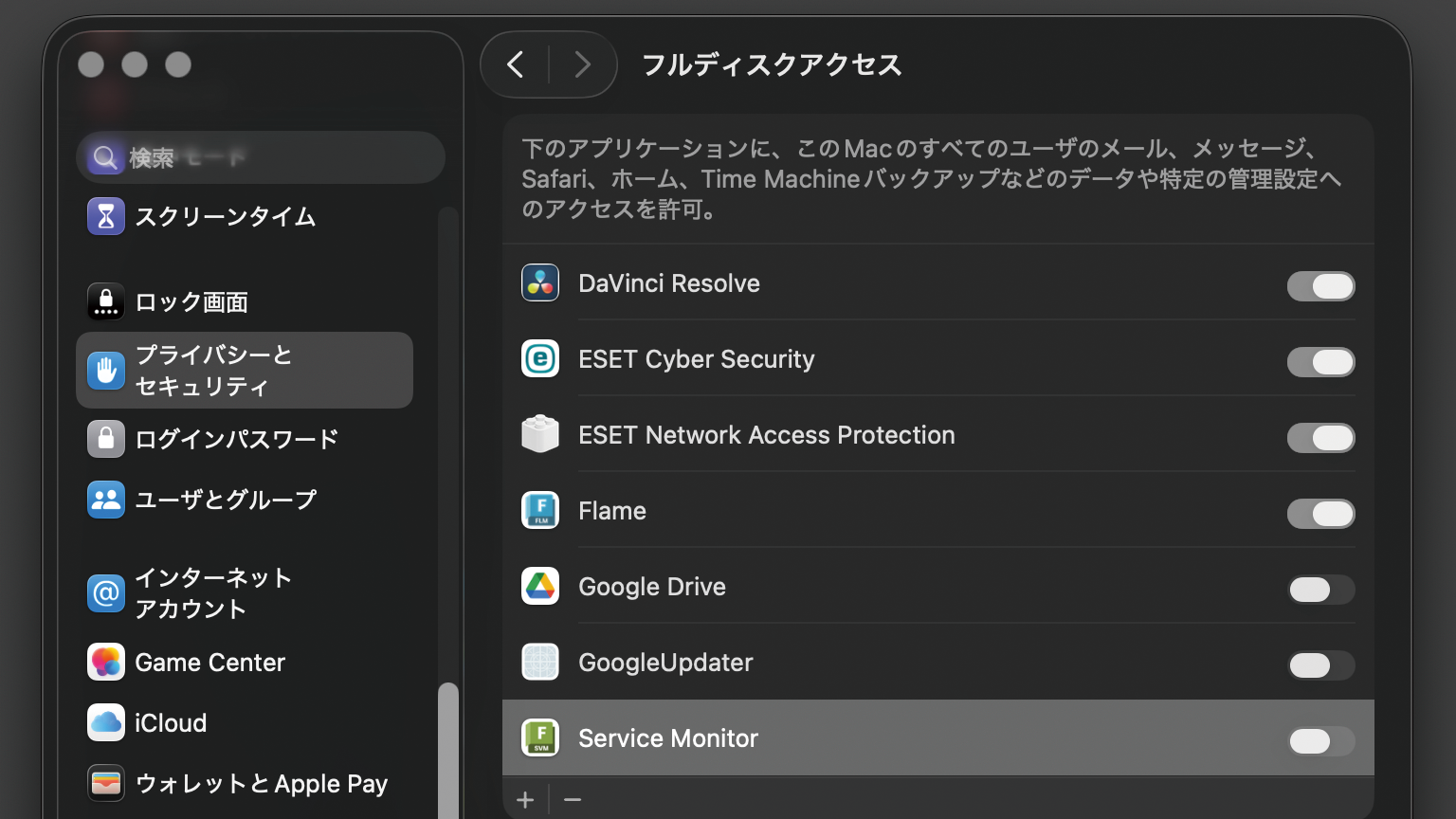Image resolution: width=1456 pixels, height=819 pixels.
Task: Add an application with plus button
Action: [525, 800]
